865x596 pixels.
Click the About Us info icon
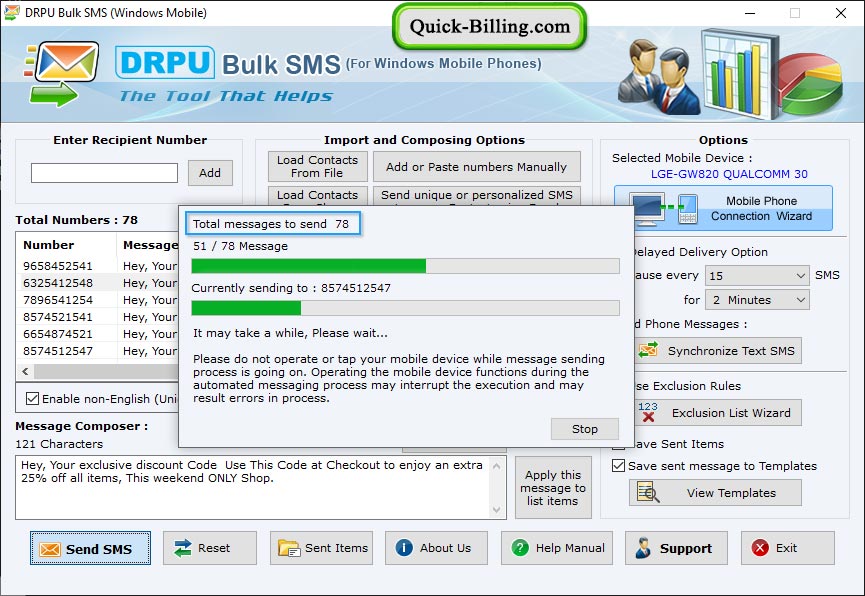click(404, 548)
